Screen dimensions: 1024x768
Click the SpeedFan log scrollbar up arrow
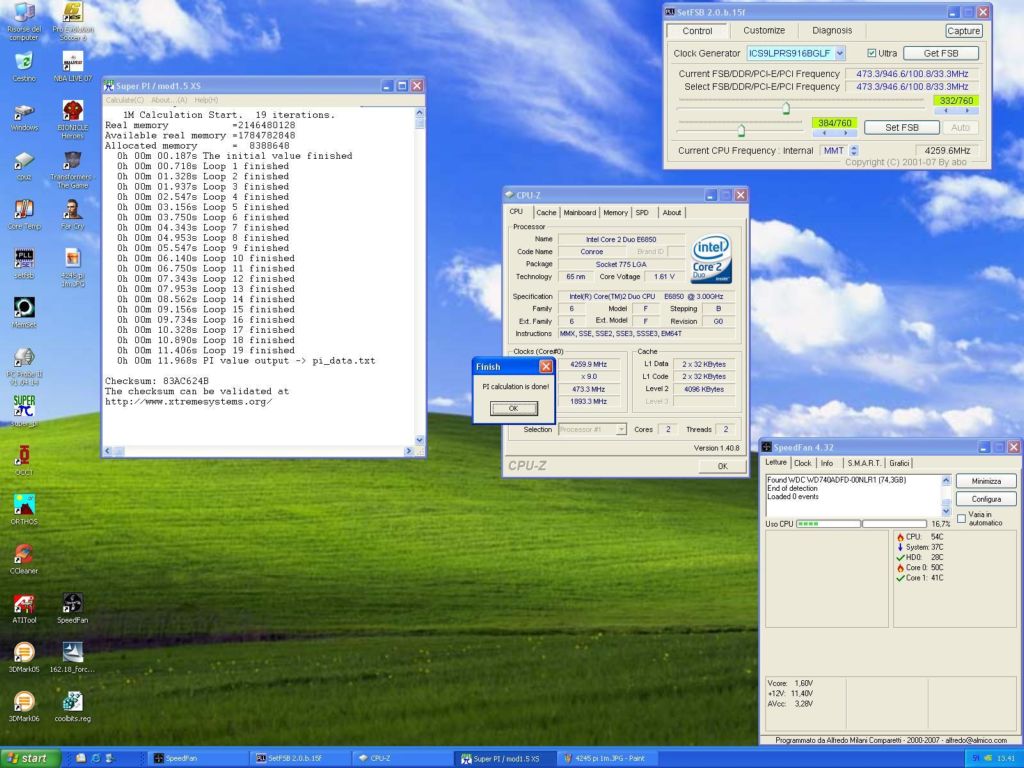946,481
